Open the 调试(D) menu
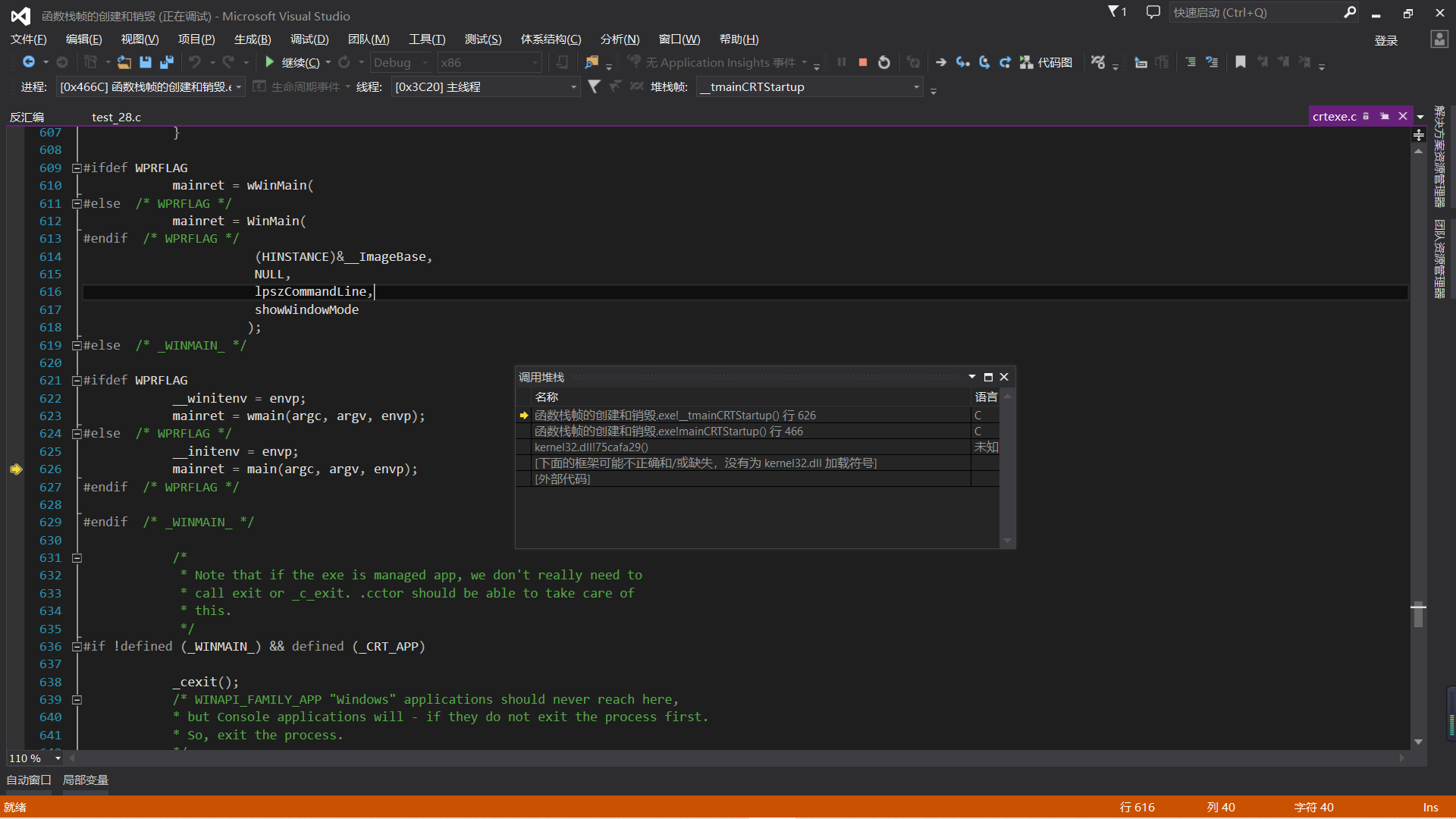The width and height of the screenshot is (1456, 819). coord(309,39)
